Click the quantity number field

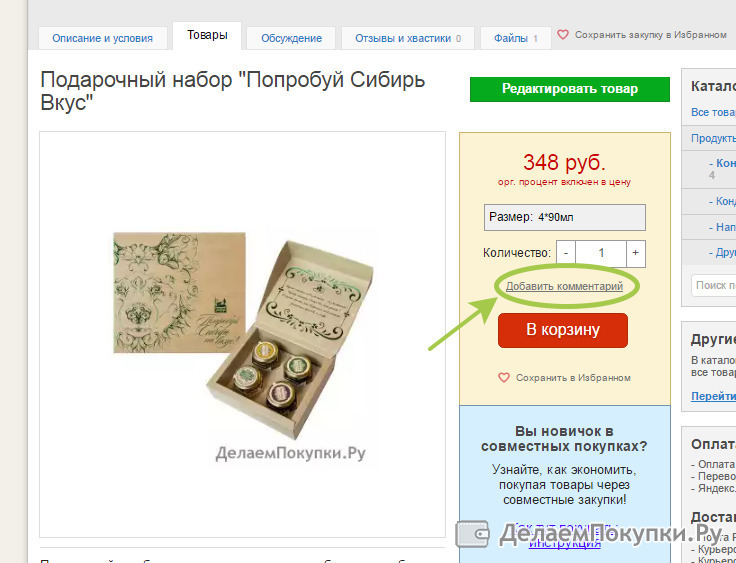coord(601,253)
